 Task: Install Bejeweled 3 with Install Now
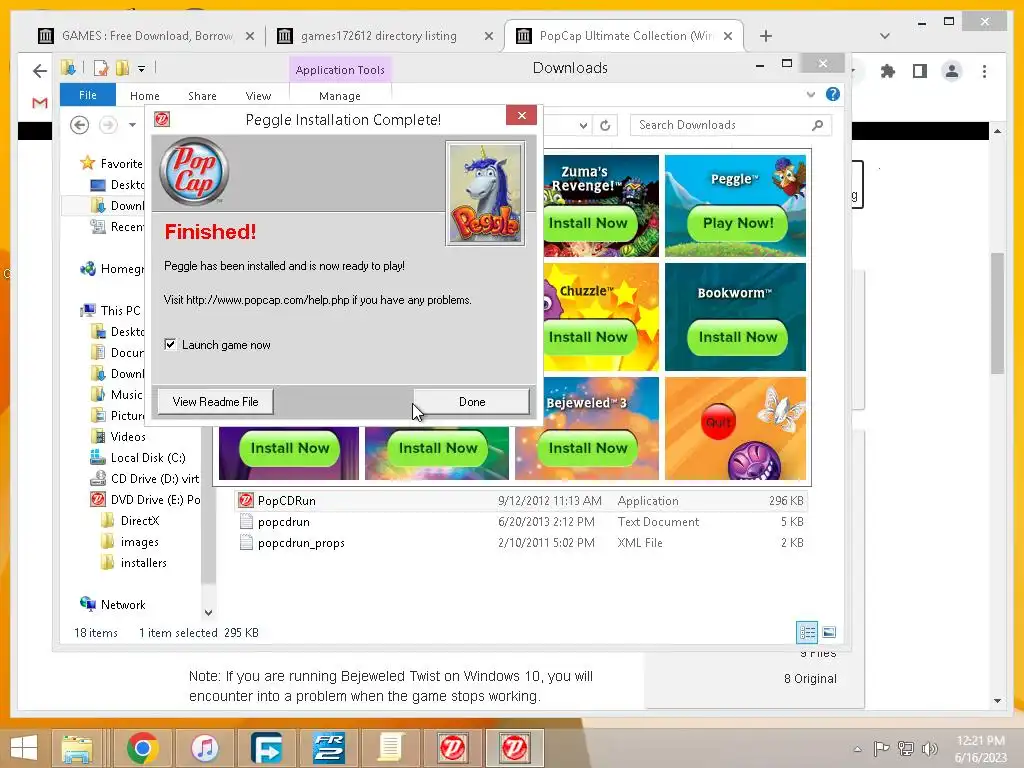pos(588,448)
